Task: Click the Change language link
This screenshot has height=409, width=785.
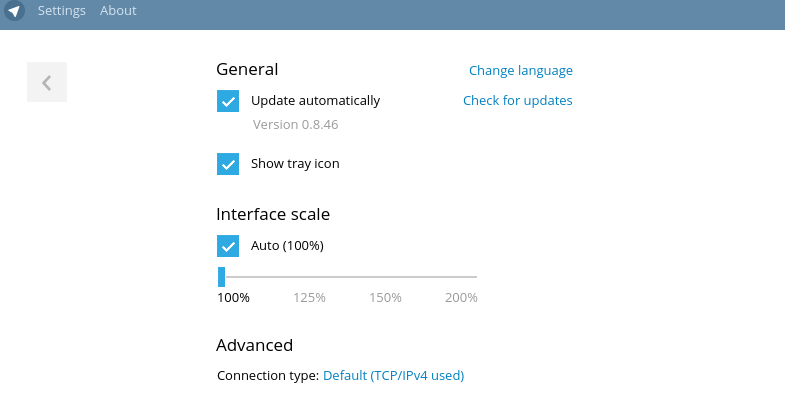Action: 520,71
